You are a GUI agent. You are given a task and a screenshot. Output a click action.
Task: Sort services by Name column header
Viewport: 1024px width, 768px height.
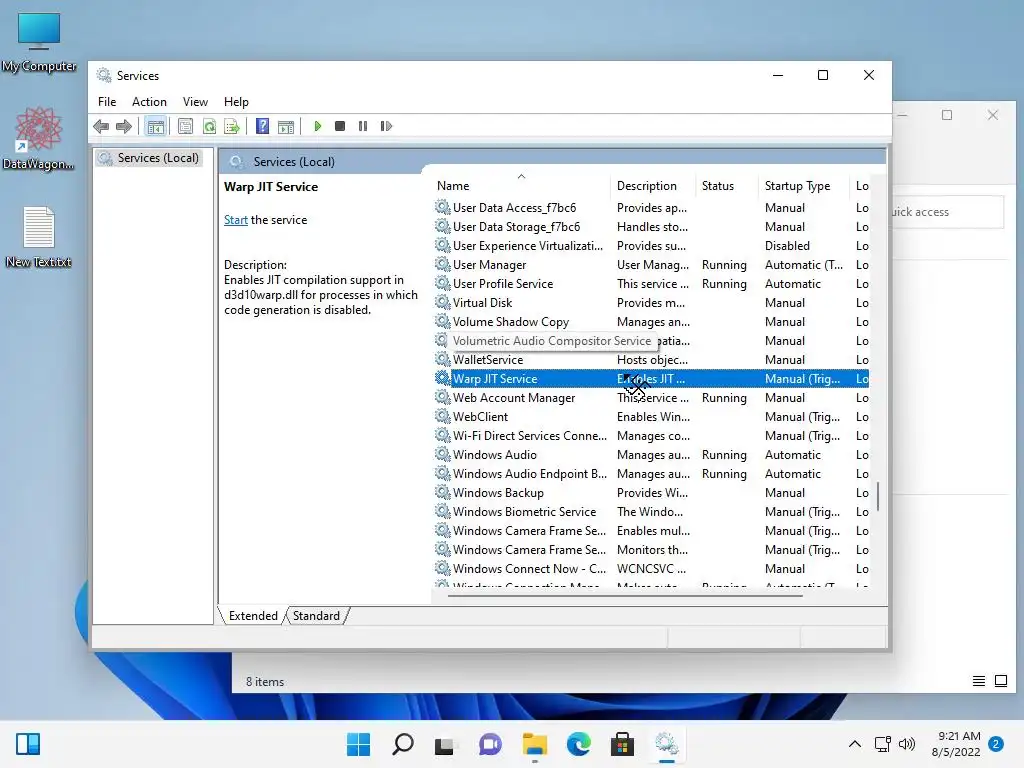pyautogui.click(x=520, y=185)
